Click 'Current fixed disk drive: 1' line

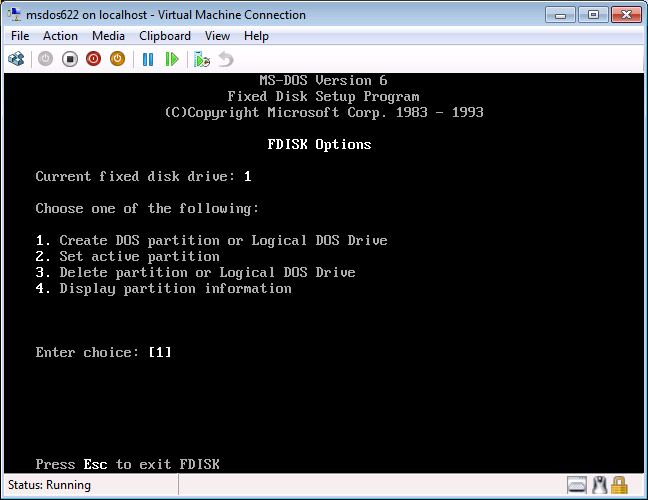(143, 176)
